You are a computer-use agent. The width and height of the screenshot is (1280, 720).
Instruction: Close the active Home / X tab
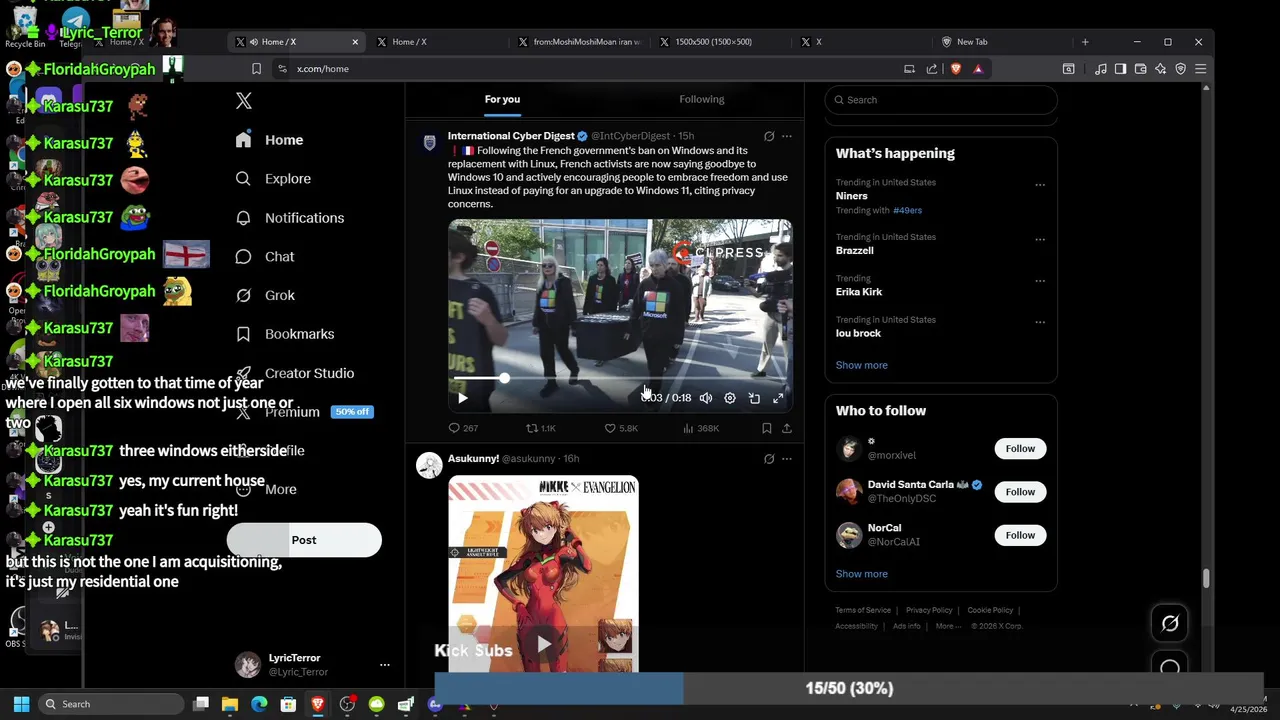[355, 42]
